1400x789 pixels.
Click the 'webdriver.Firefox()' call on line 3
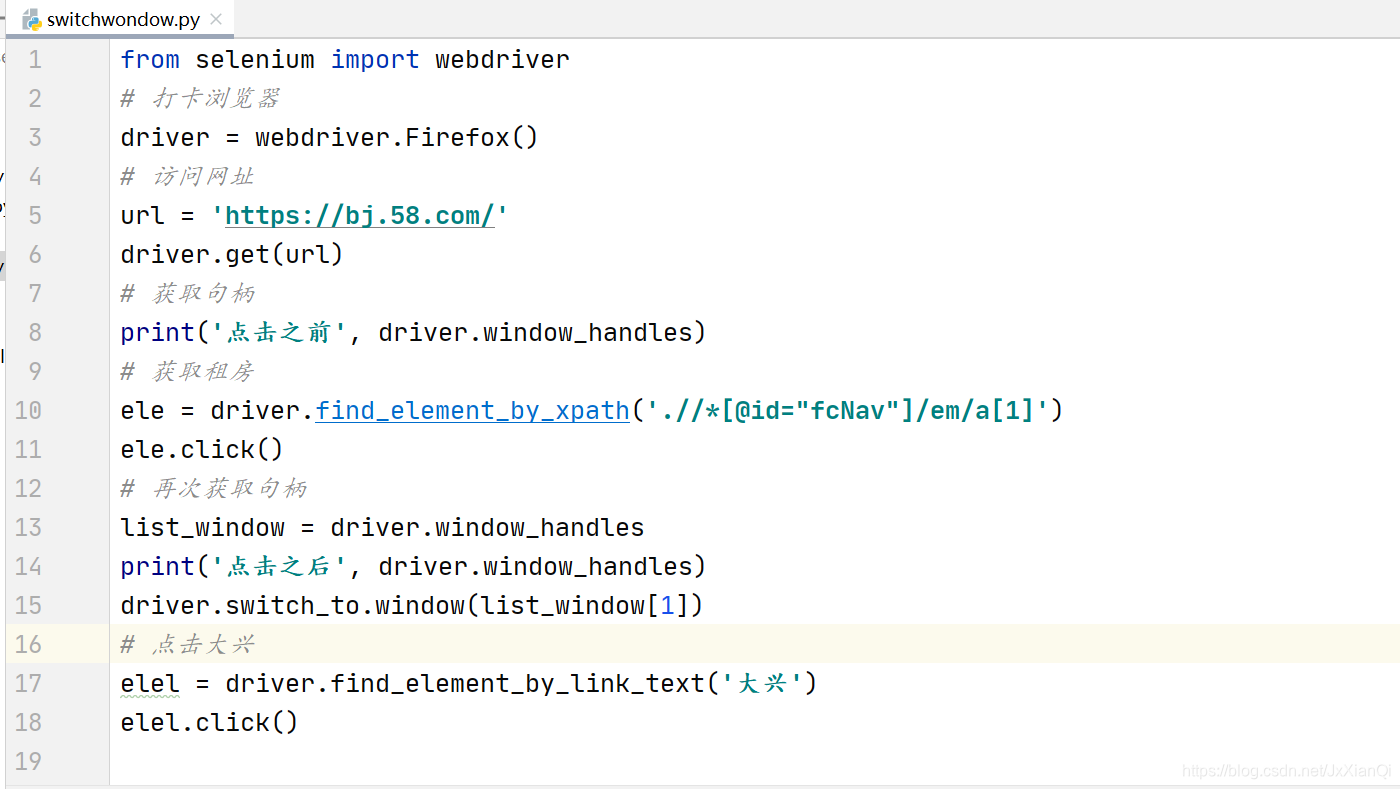pyautogui.click(x=397, y=137)
